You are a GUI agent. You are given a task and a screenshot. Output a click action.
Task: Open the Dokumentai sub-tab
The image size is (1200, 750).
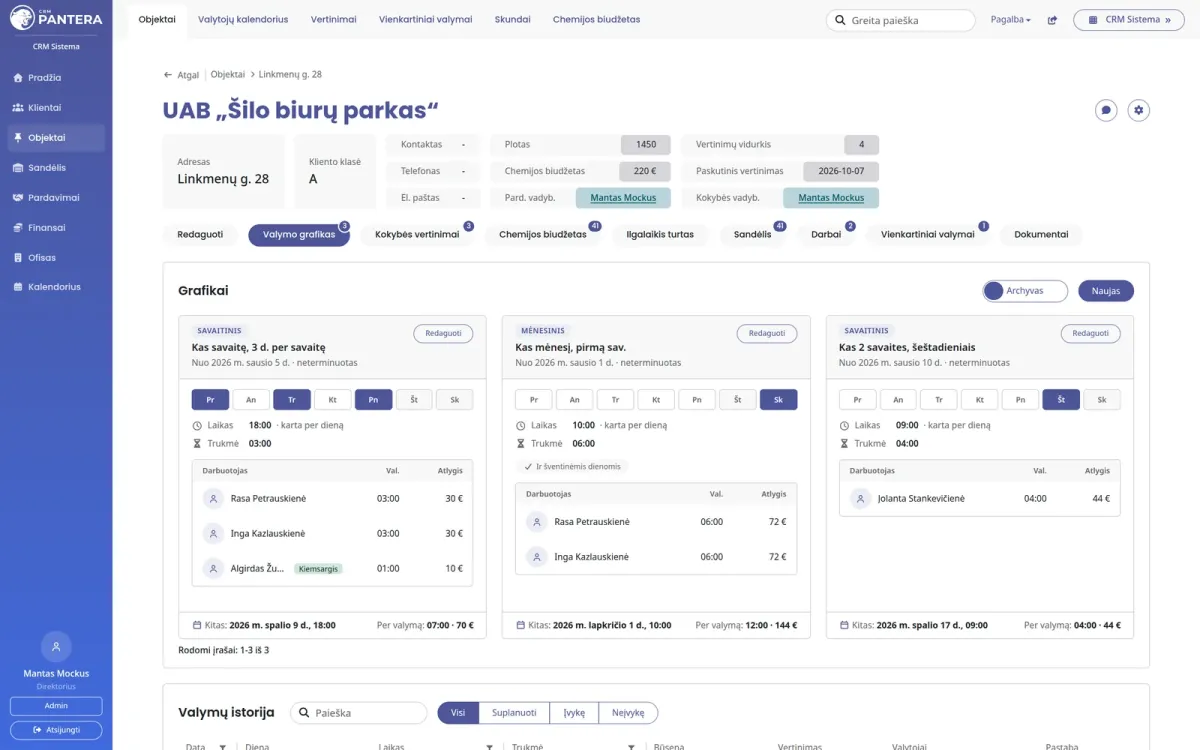1041,235
